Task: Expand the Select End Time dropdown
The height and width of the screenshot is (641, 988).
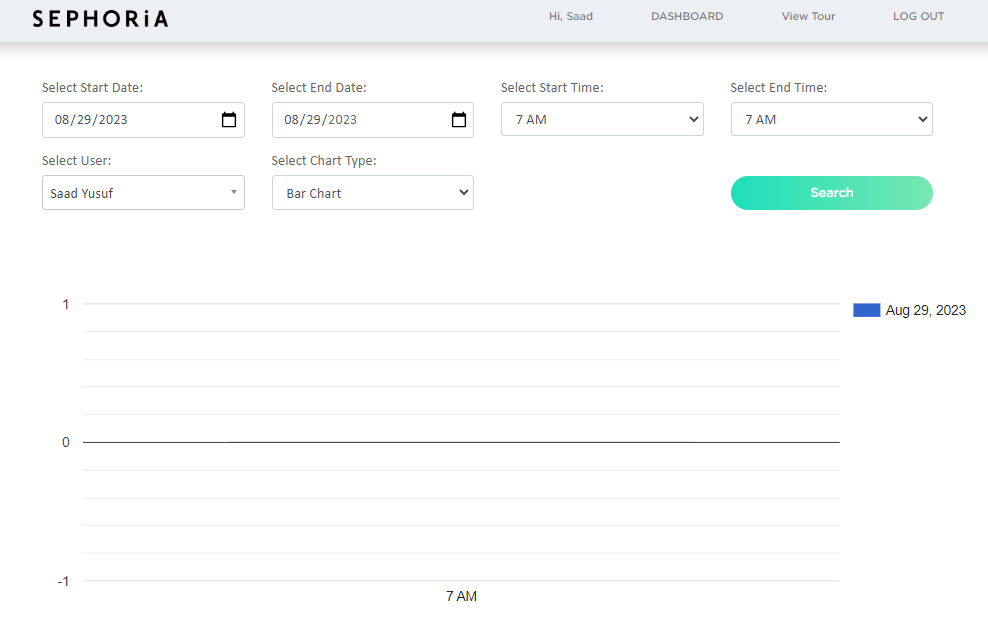Action: coord(832,119)
